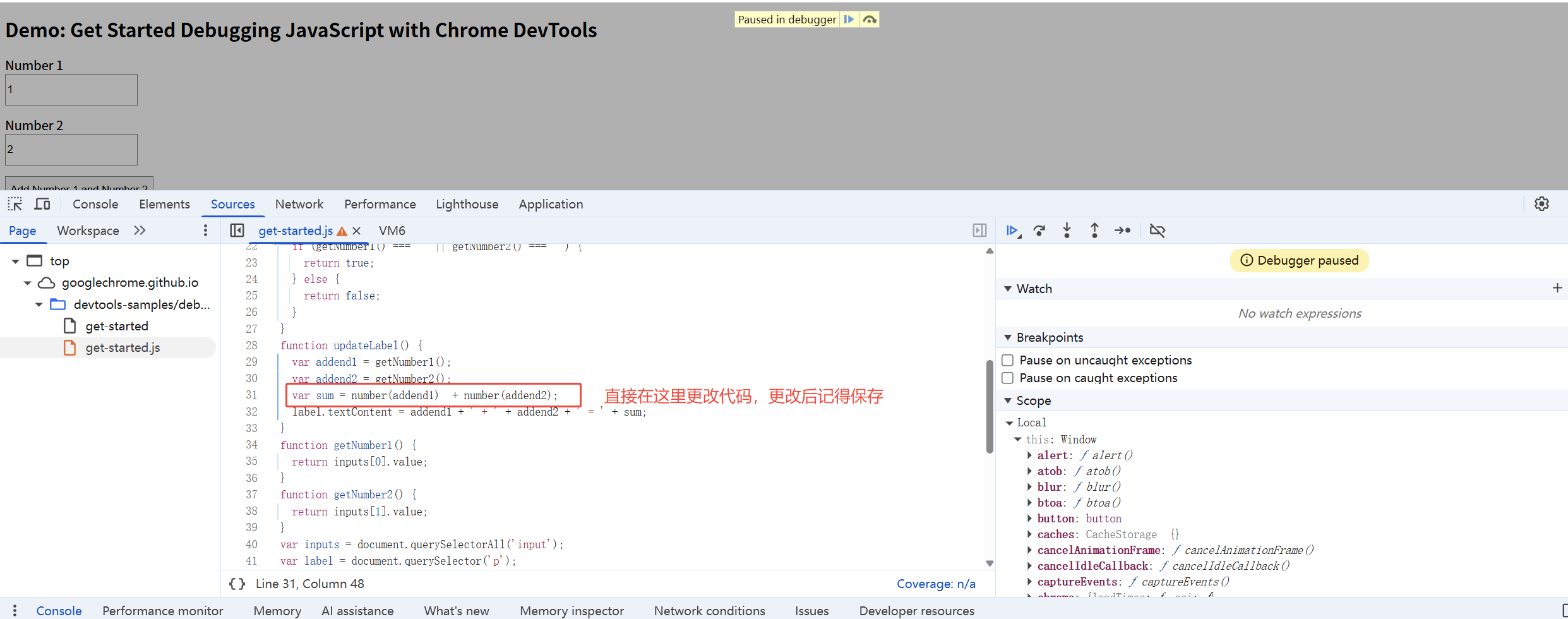Switch to the VM6 editor tab
Image resolution: width=1568 pixels, height=619 pixels.
coord(392,231)
